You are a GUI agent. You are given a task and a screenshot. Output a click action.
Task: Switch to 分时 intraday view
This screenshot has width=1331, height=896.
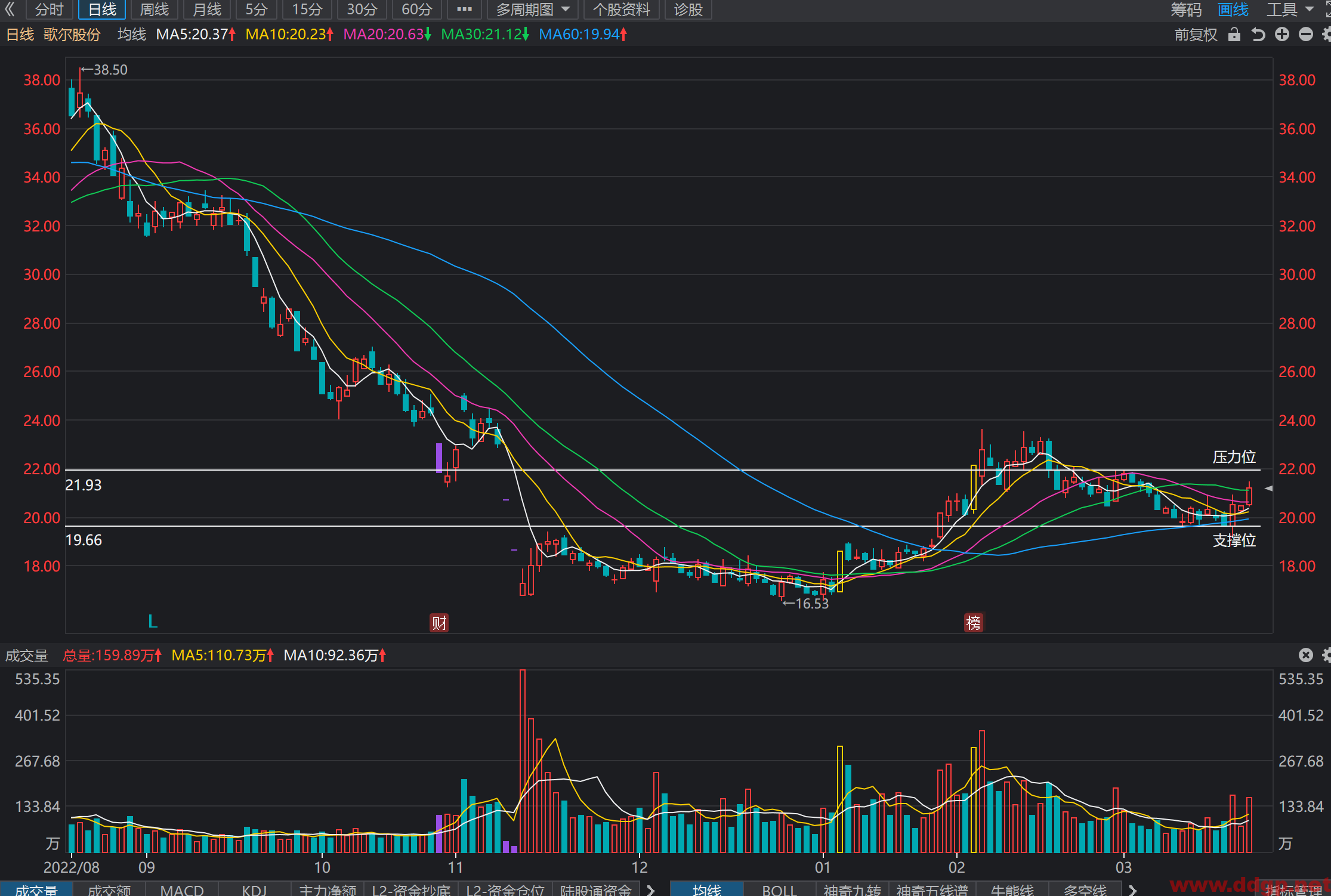[x=49, y=10]
